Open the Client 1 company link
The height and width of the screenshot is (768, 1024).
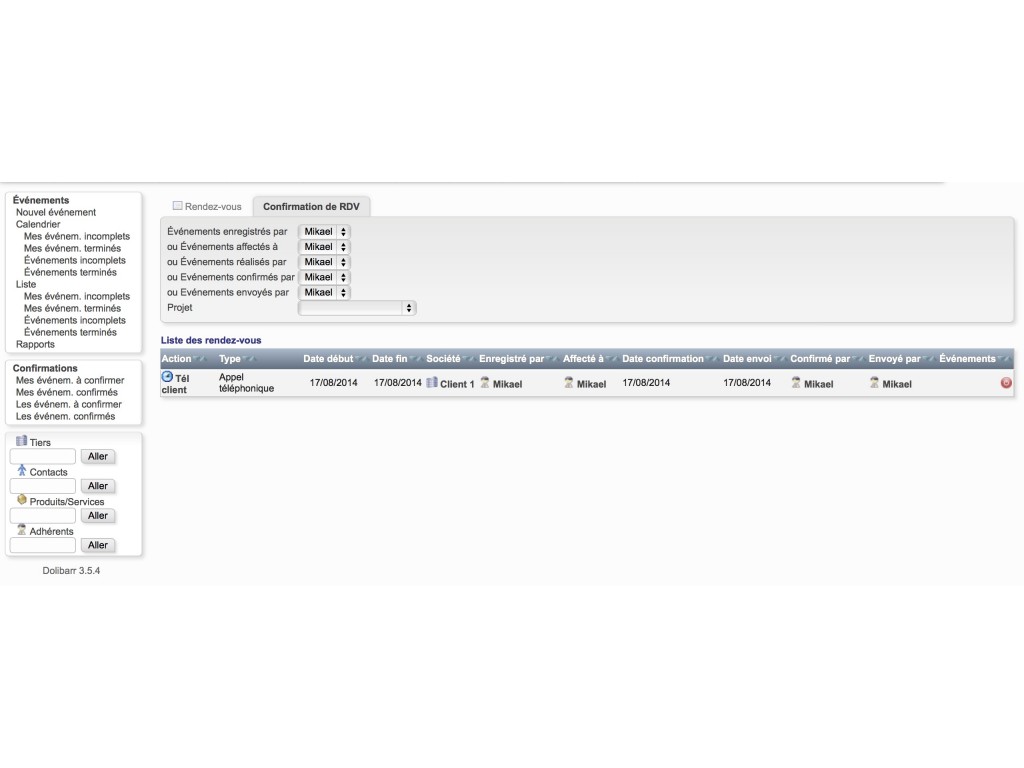[x=457, y=384]
